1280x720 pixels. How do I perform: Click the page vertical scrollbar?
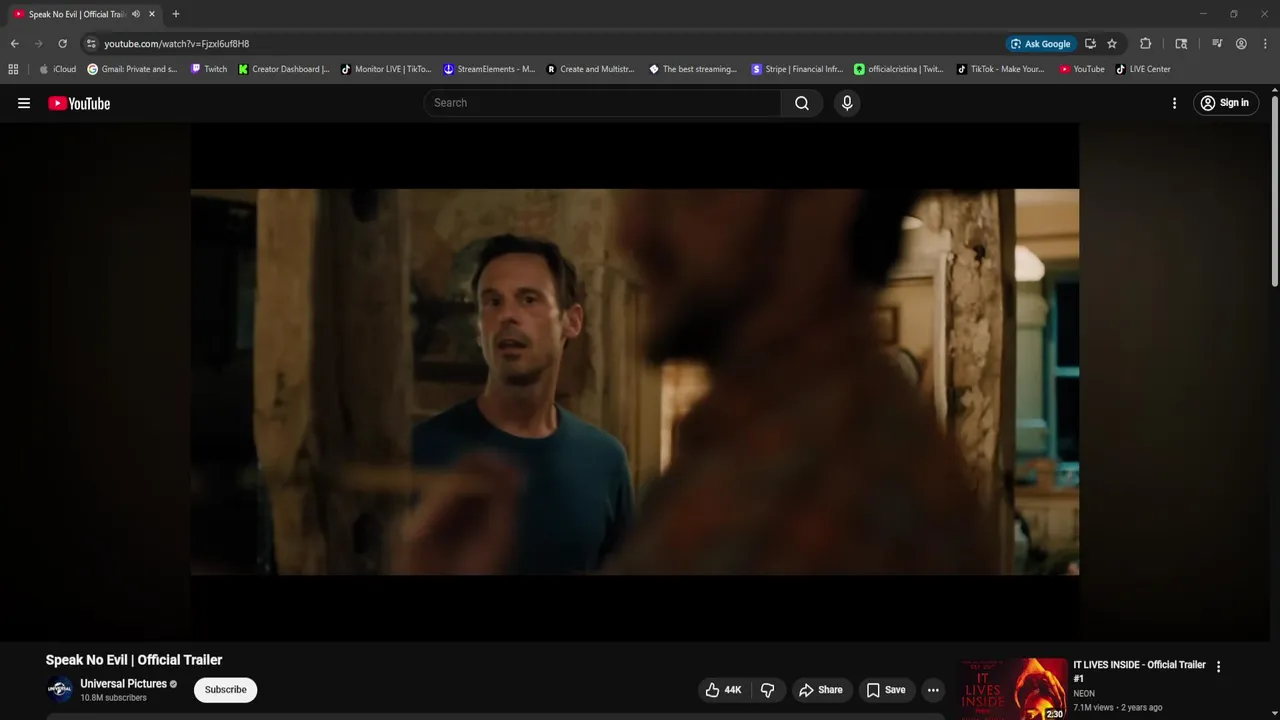1275,190
